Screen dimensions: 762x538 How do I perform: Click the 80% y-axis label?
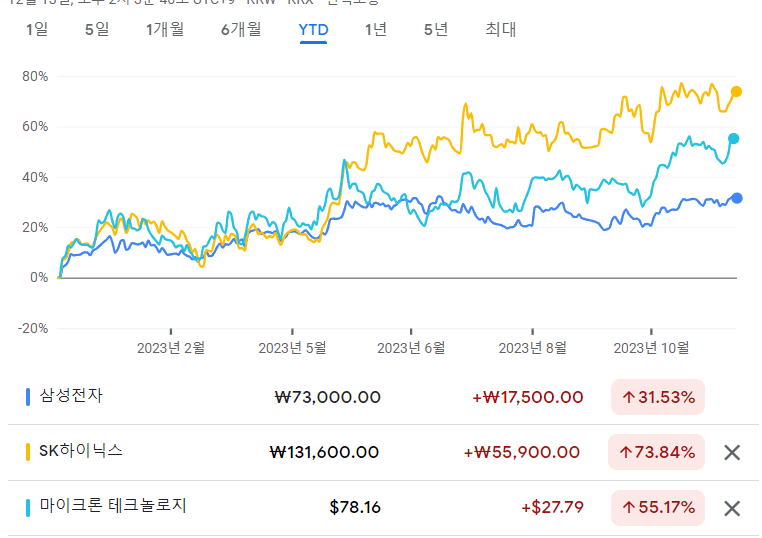click(35, 76)
